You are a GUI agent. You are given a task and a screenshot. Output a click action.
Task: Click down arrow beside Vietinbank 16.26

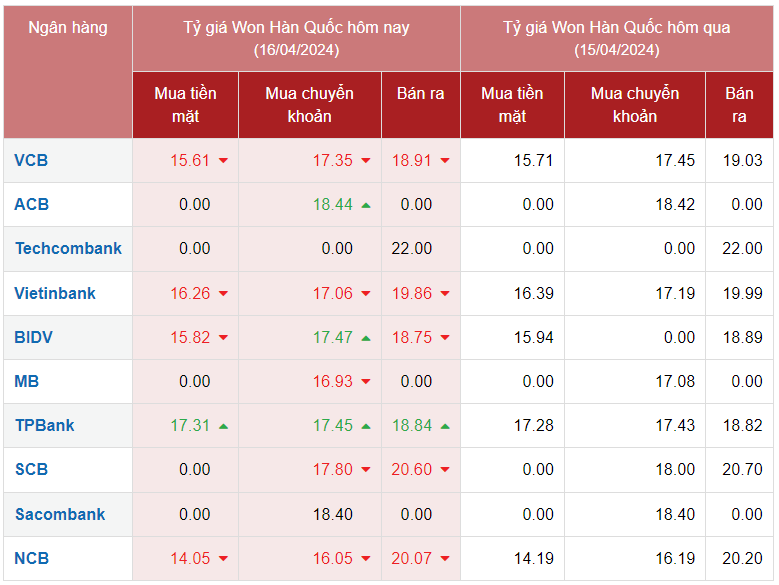click(224, 293)
